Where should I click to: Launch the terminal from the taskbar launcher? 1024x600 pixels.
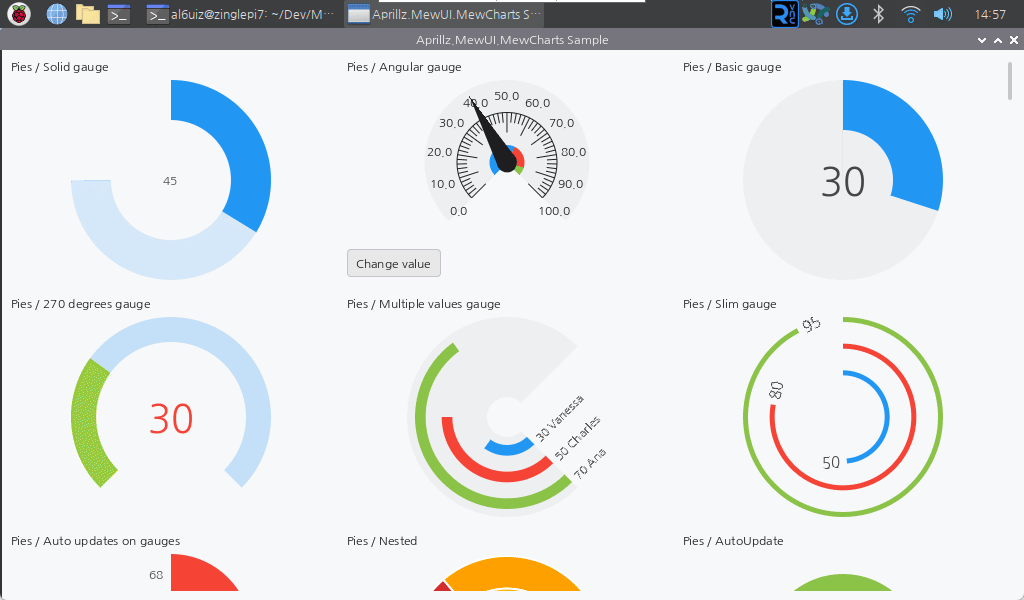pos(119,14)
